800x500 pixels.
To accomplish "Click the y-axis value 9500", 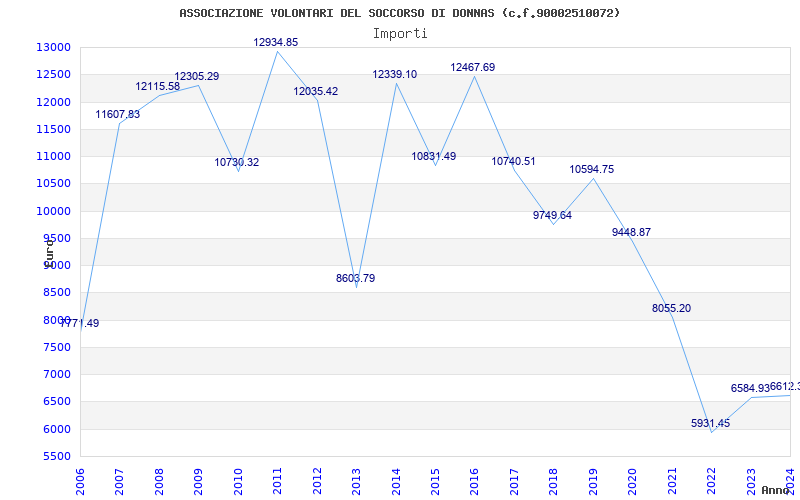I will pos(56,238).
